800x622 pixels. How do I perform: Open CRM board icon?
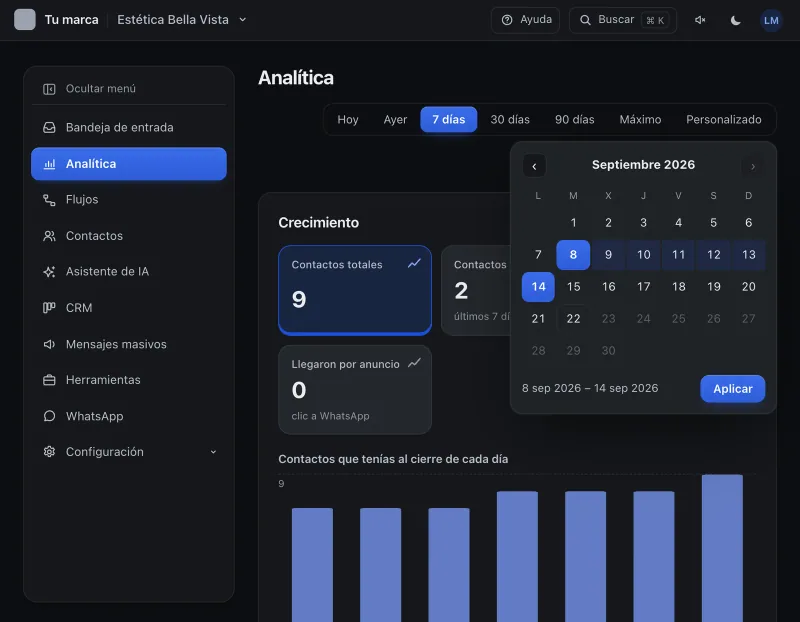click(49, 308)
